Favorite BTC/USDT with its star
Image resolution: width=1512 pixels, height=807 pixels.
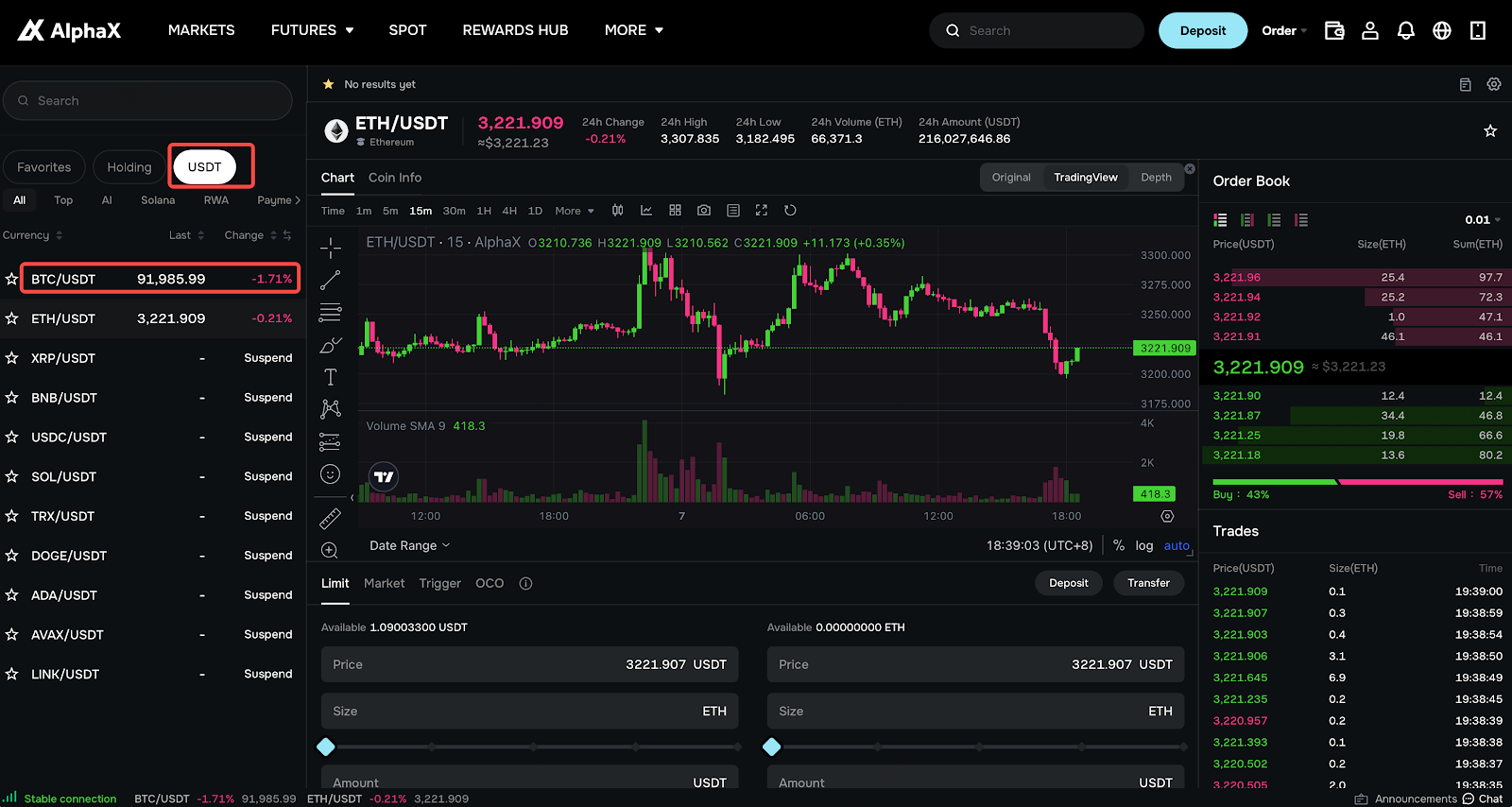click(x=11, y=279)
